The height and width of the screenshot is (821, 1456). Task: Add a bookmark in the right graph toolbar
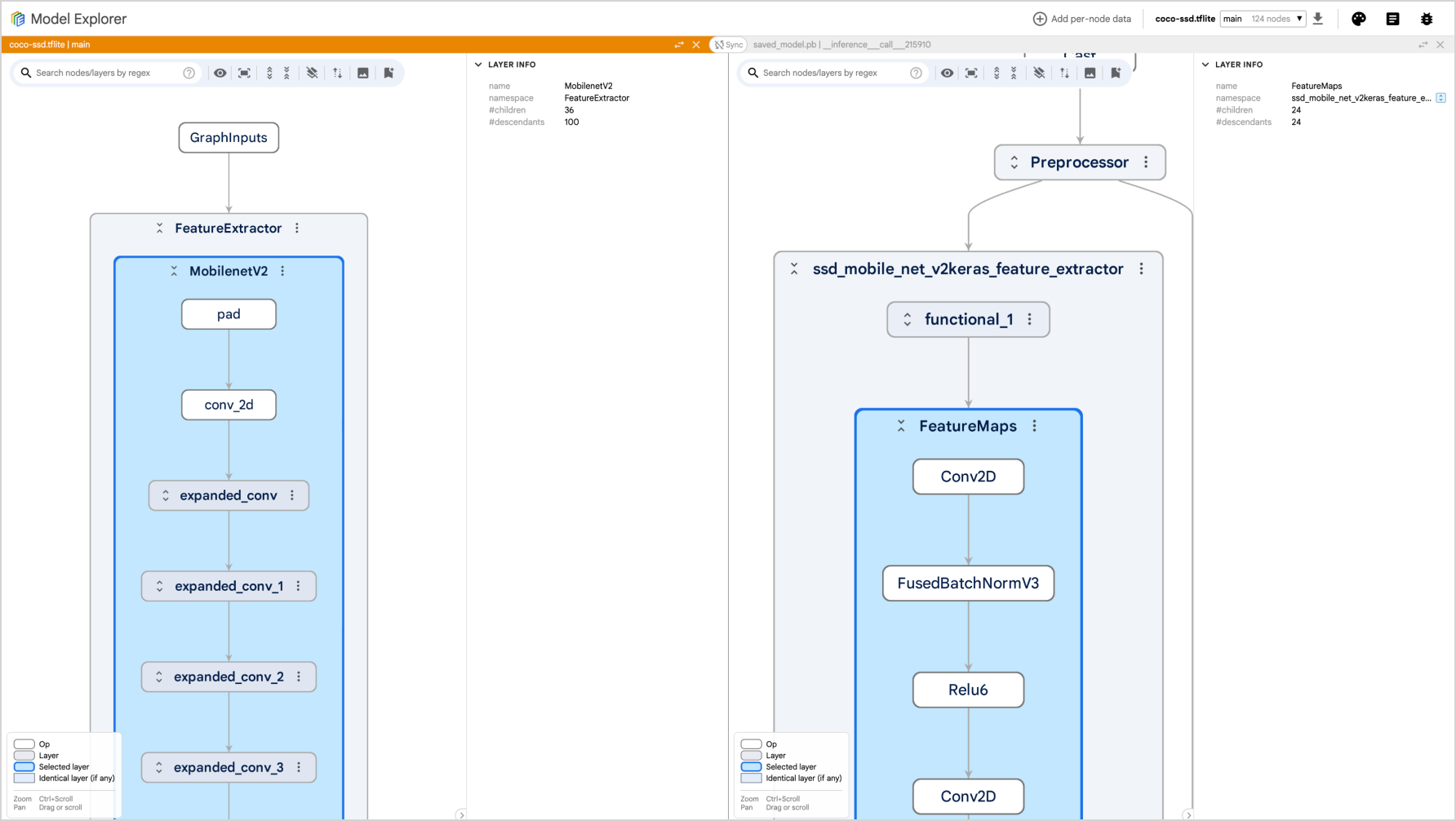1116,73
